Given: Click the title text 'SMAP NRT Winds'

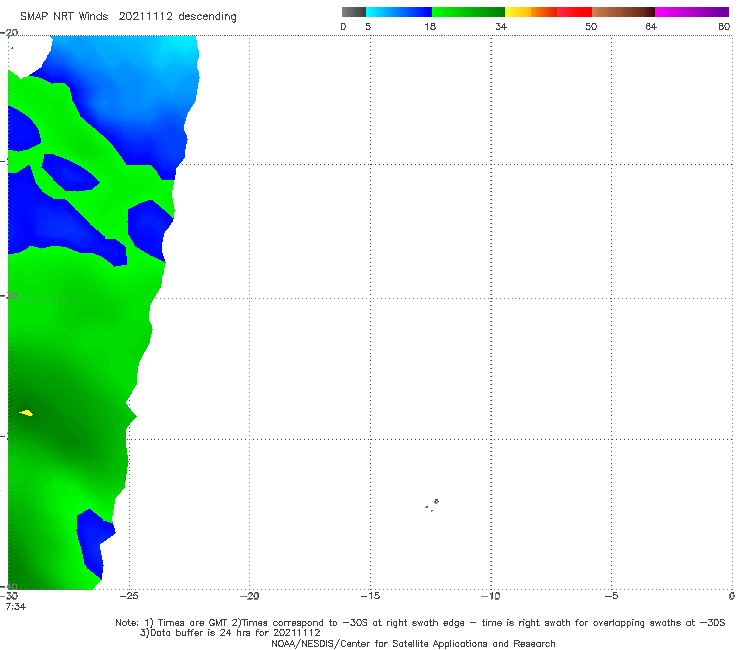Looking at the screenshot, I should 64,17.
